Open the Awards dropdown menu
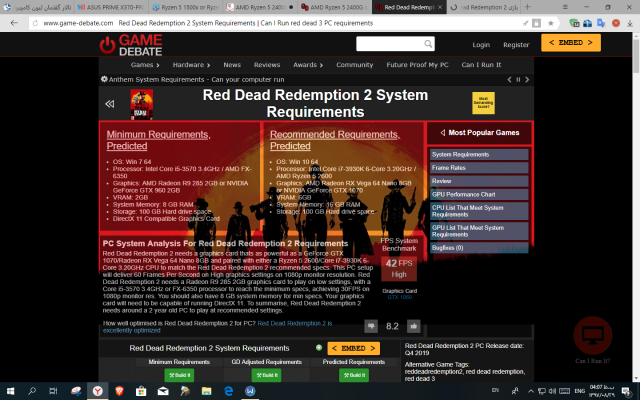The image size is (640, 400). [x=308, y=65]
